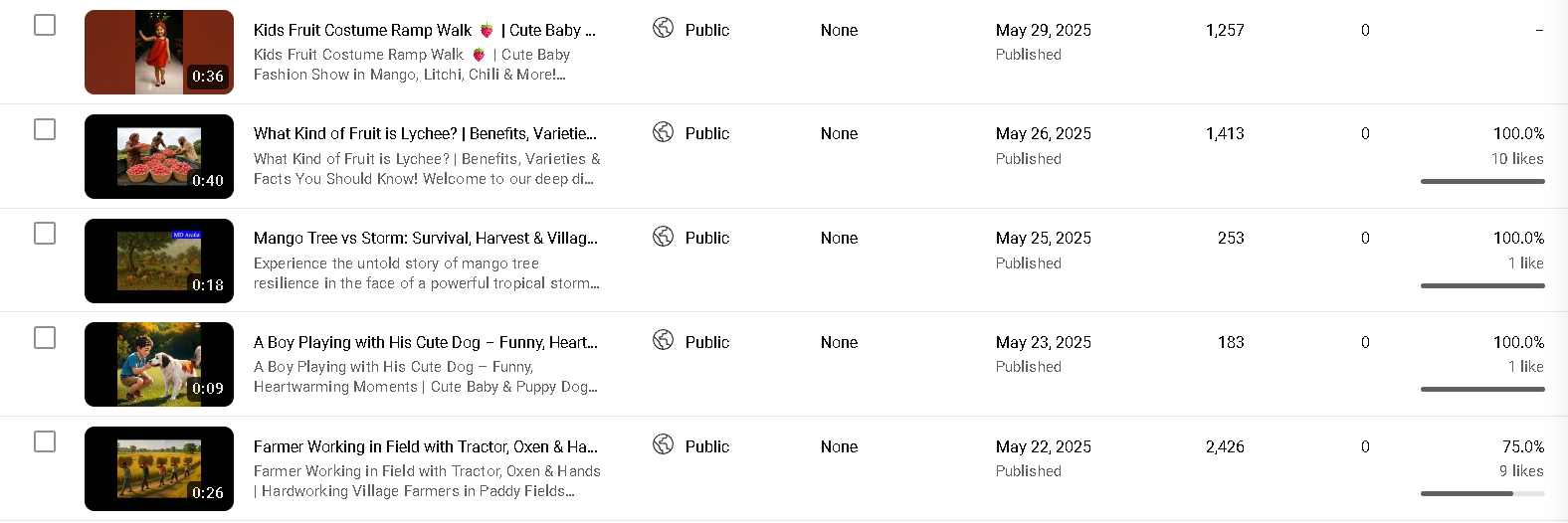Check the Mango Tree vs Storm row
This screenshot has height=523, width=1568.
(x=45, y=233)
